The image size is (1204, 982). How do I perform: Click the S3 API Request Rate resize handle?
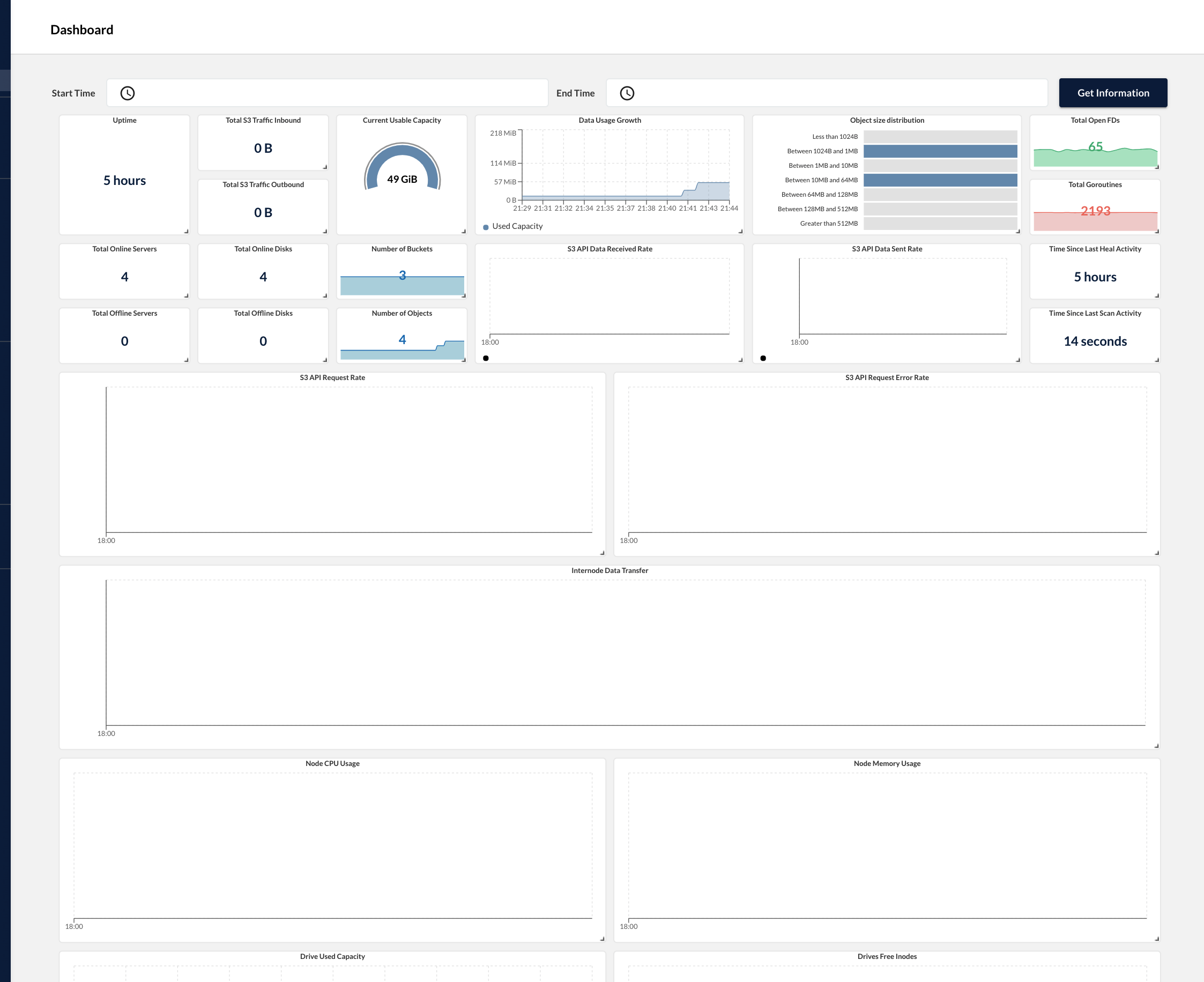602,553
